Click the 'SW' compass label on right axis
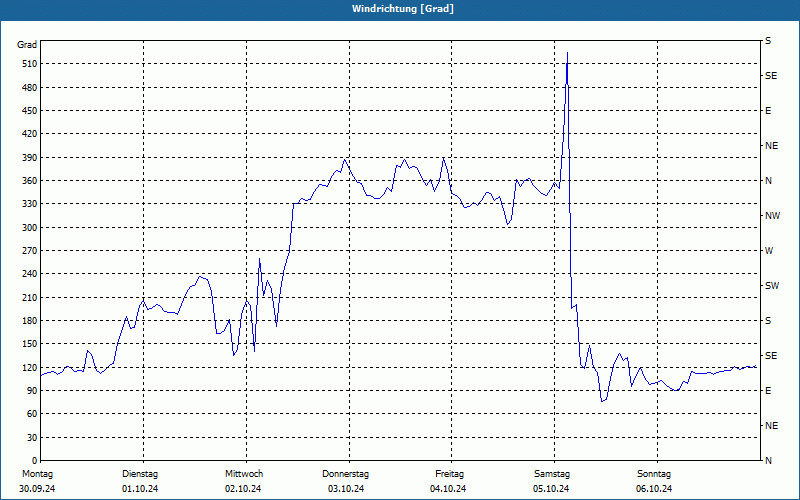Screen dimensions: 800x500 [772, 286]
